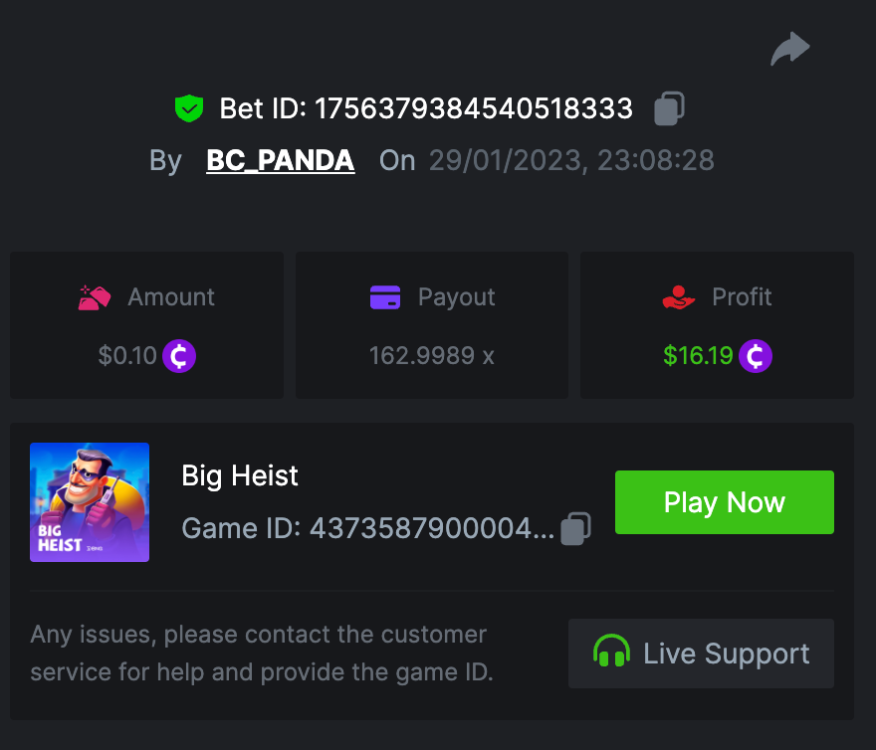Click the bet date and time text
The height and width of the screenshot is (750, 876).
click(x=571, y=160)
